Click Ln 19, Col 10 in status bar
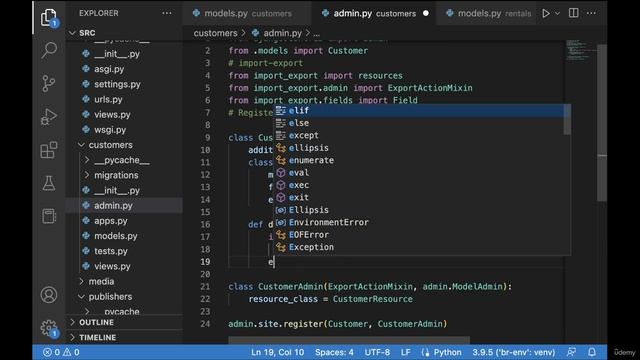Viewport: 640px width, 360px height. point(278,352)
